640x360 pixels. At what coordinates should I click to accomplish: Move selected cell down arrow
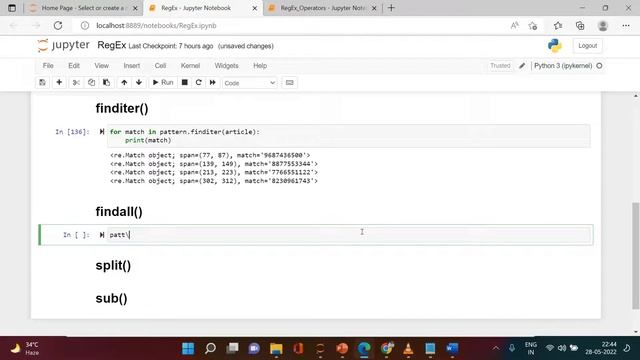[x=139, y=82]
